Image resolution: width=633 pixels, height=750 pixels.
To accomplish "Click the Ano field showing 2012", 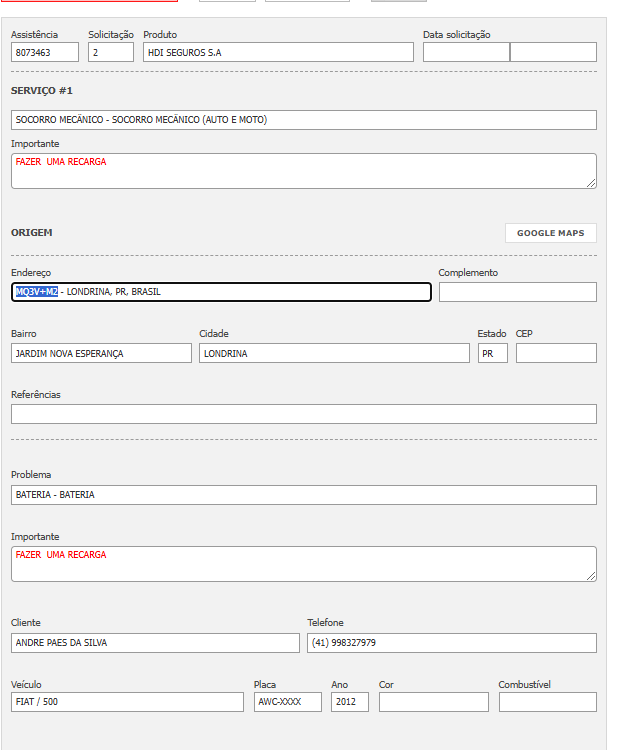I will [x=349, y=702].
